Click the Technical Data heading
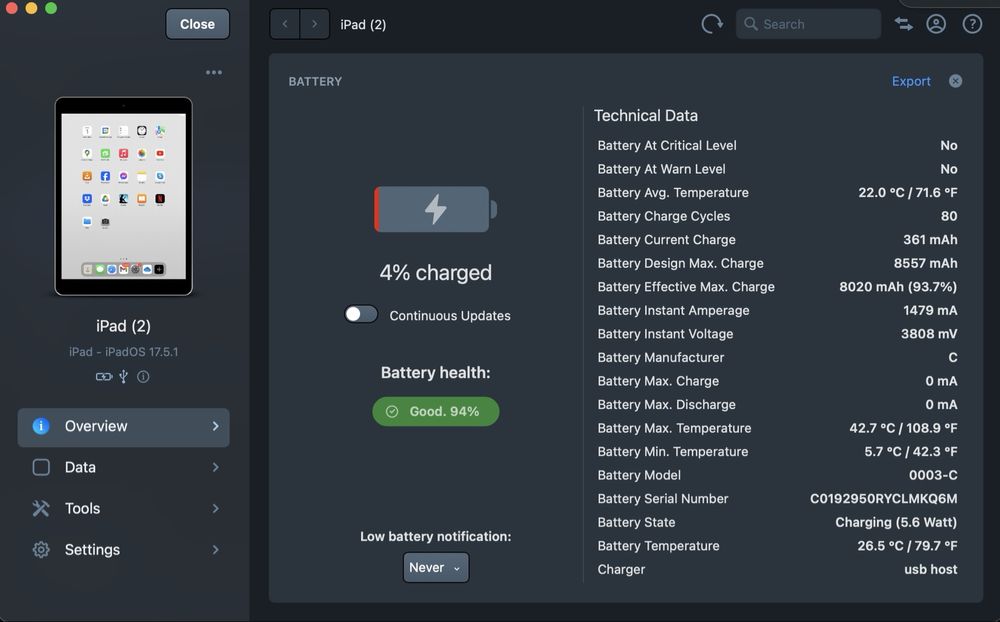This screenshot has height=622, width=1000. (645, 115)
